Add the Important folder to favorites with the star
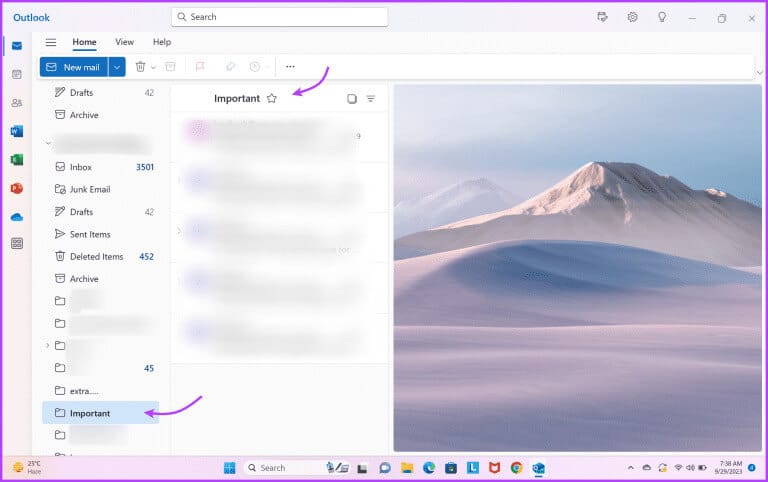This screenshot has height=482, width=768. click(x=272, y=98)
